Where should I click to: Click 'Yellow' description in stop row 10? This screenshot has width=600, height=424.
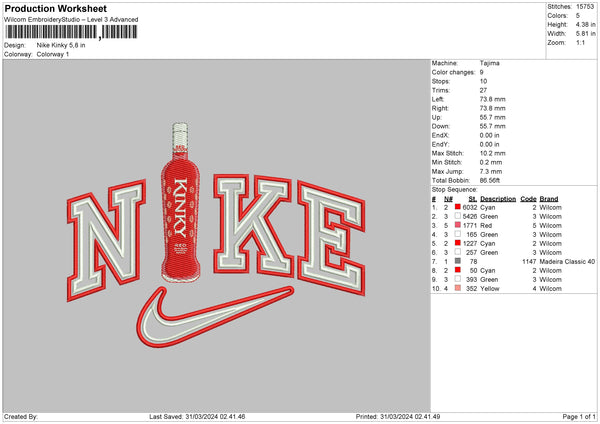tap(489, 289)
